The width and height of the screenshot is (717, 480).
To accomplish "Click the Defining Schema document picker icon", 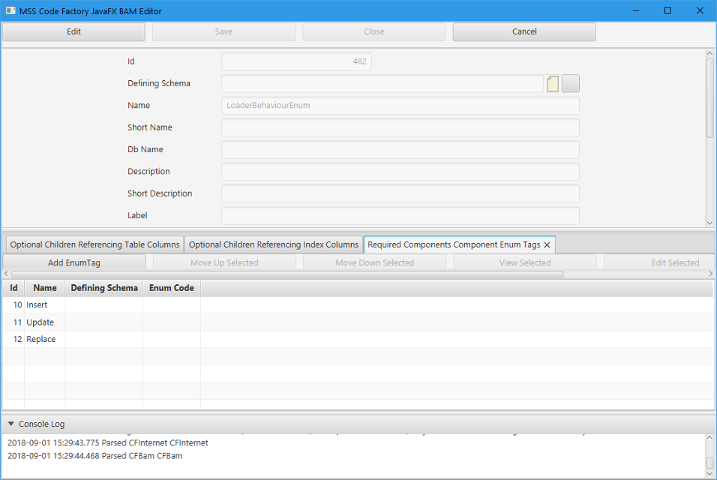I will tap(552, 84).
